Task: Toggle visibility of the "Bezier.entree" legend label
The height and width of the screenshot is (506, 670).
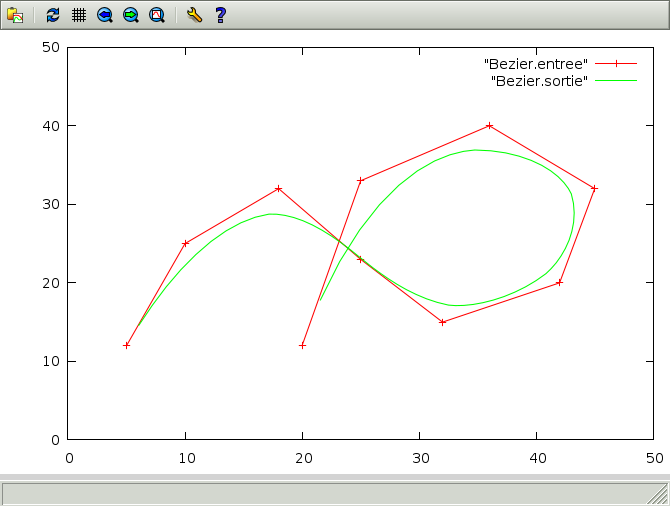Action: [x=535, y=64]
